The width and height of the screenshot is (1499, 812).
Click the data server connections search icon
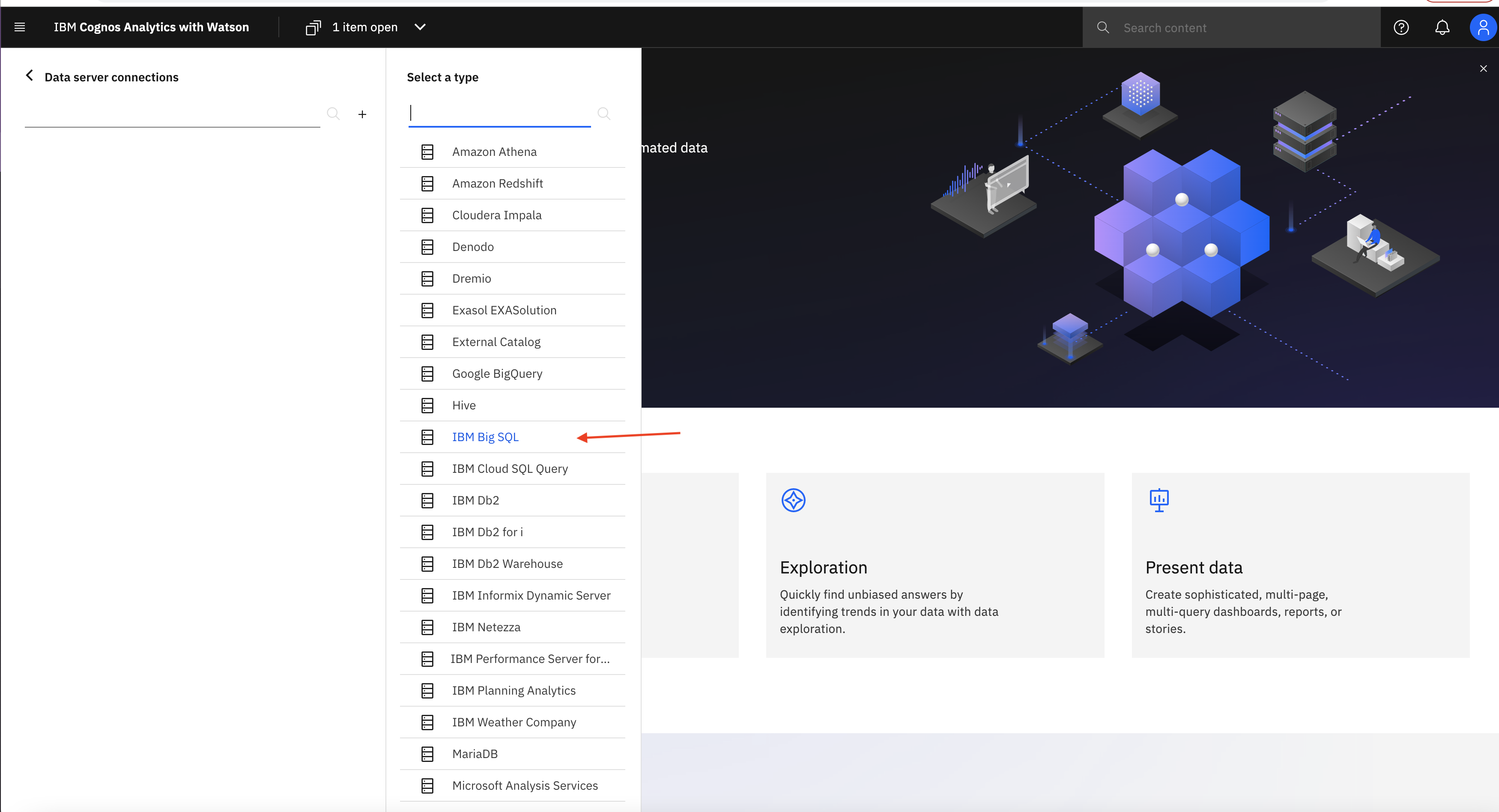tap(333, 113)
